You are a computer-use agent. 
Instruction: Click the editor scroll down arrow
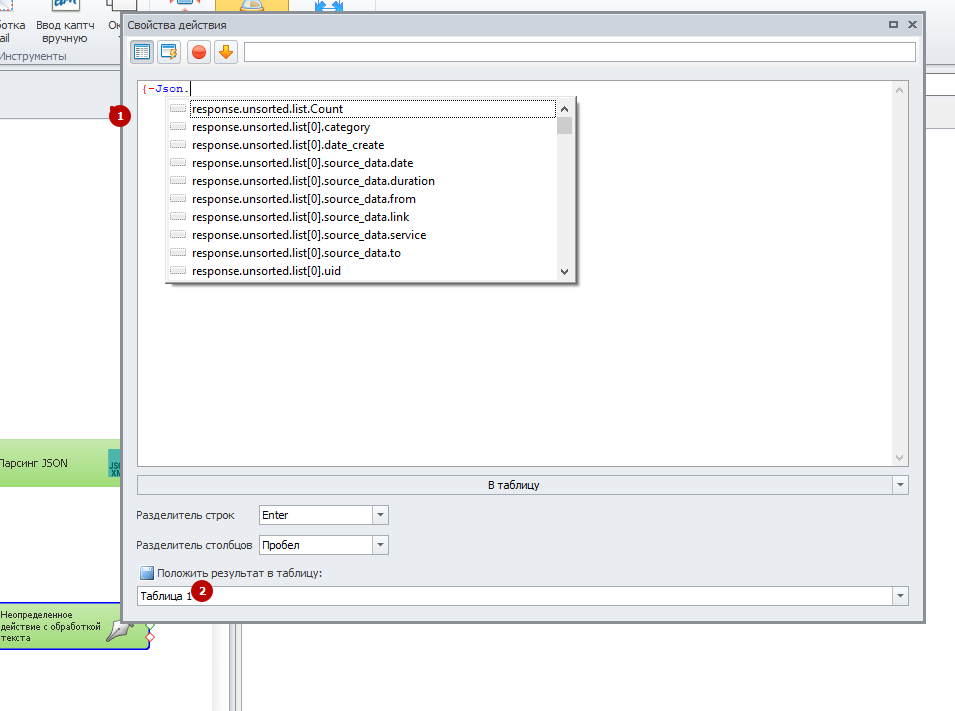[900, 458]
